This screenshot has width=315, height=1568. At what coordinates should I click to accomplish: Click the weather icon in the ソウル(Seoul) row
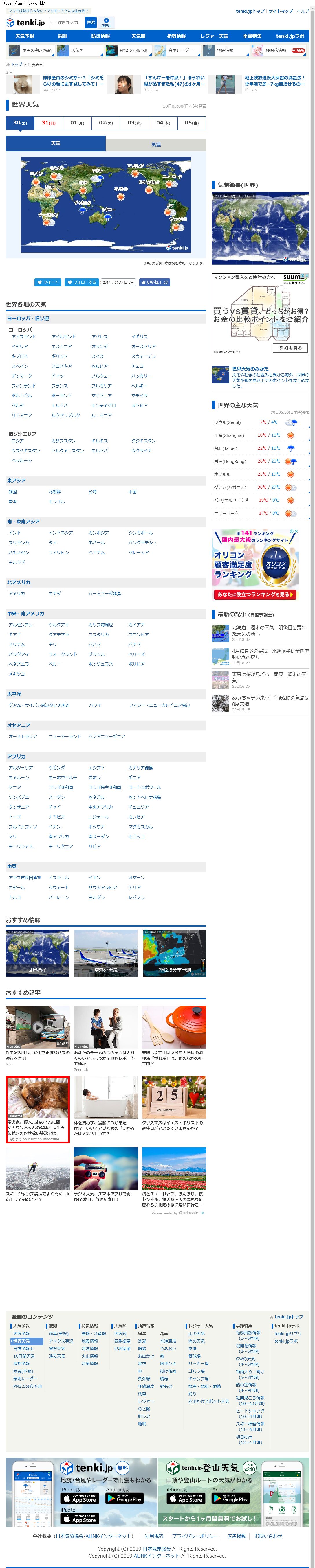click(x=291, y=422)
